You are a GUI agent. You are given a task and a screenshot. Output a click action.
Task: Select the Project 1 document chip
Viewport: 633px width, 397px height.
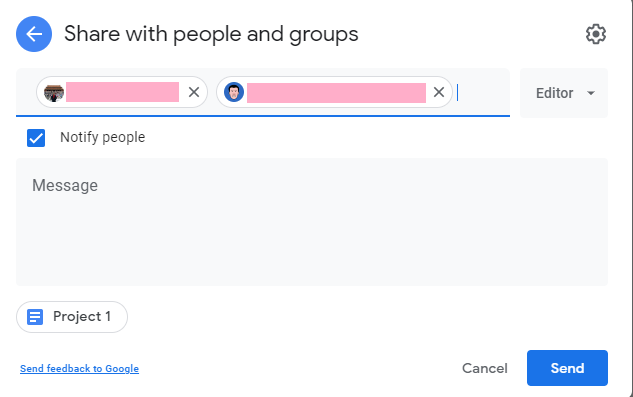[72, 317]
